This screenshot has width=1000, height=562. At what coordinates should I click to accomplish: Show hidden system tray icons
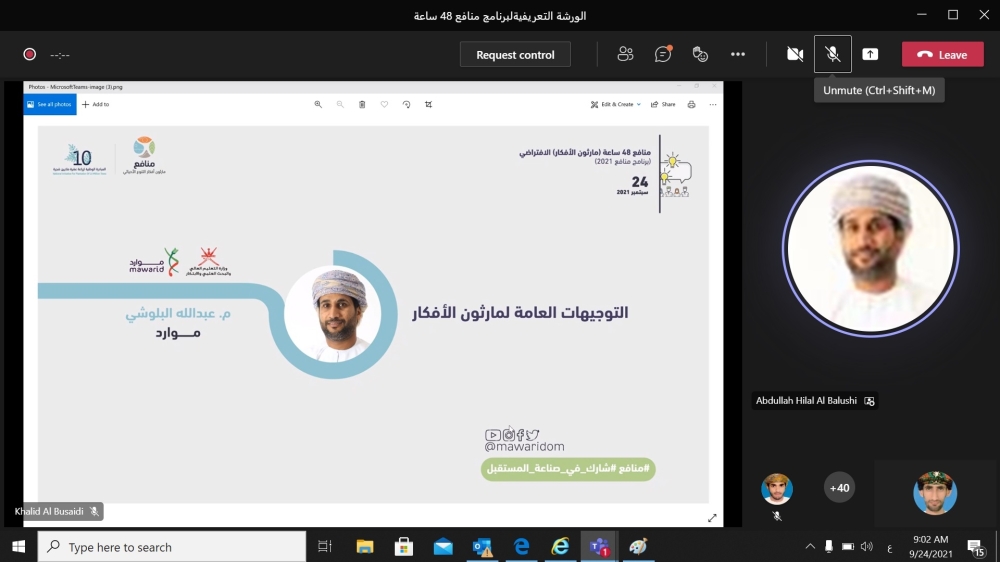[x=810, y=547]
